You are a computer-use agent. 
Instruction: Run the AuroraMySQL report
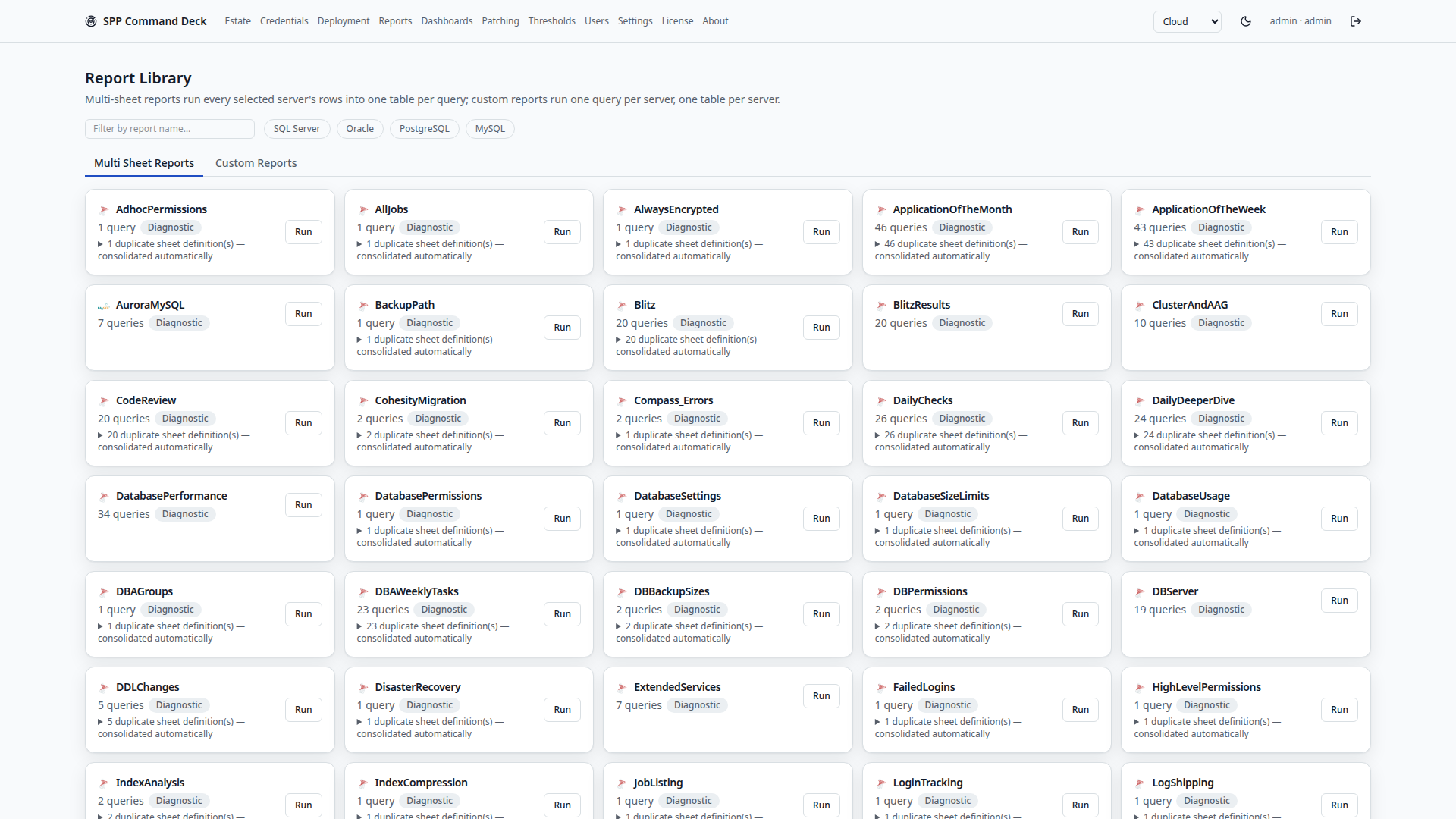pos(303,314)
